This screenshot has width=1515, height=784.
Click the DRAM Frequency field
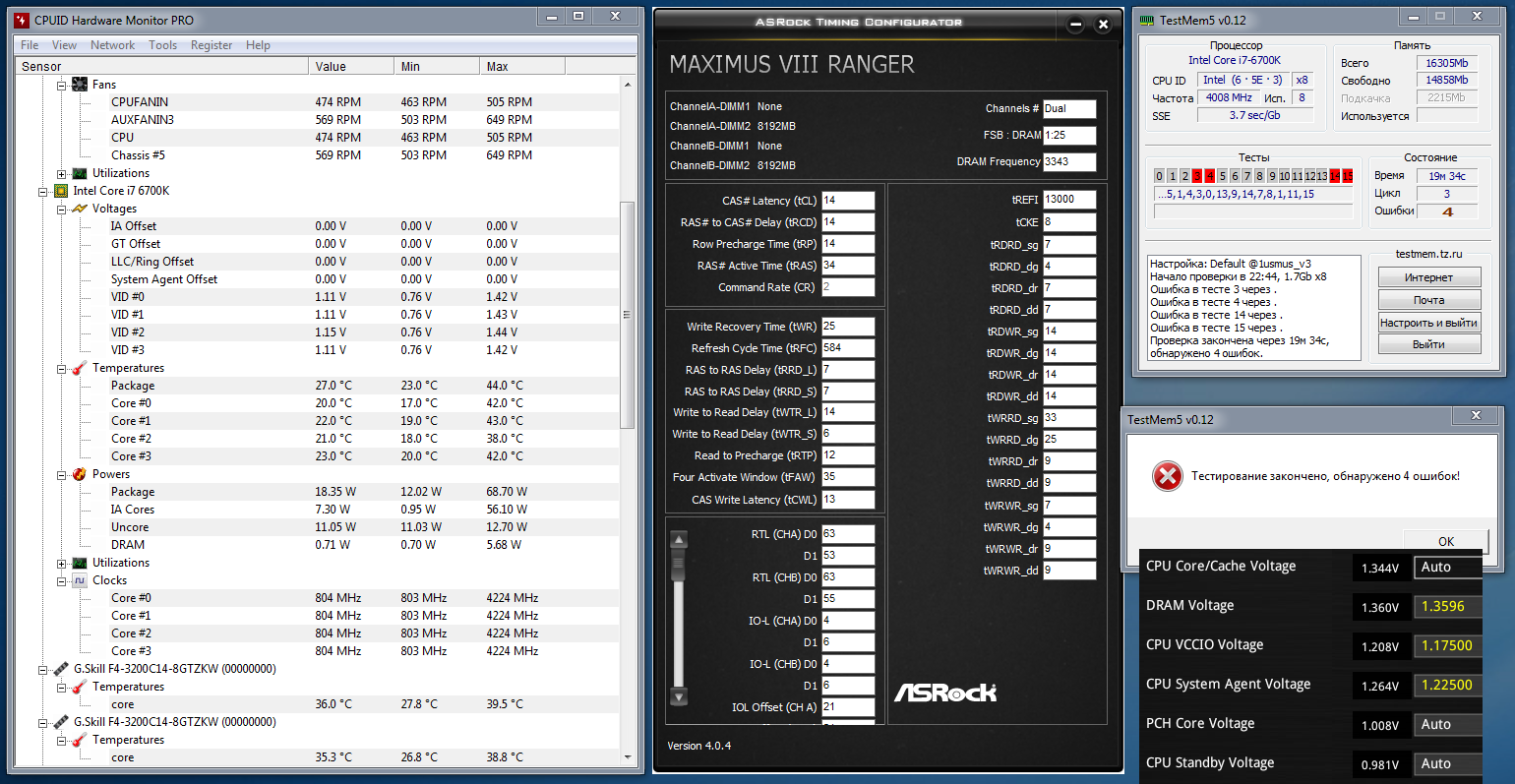click(1069, 161)
